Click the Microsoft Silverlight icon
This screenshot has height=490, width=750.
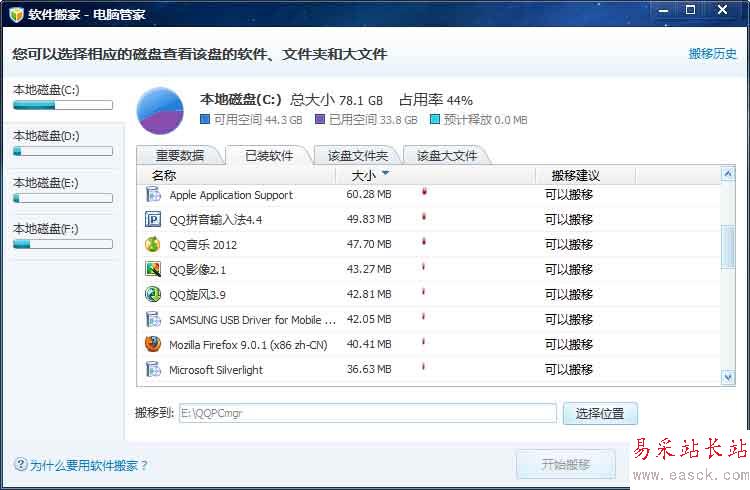pyautogui.click(x=153, y=369)
